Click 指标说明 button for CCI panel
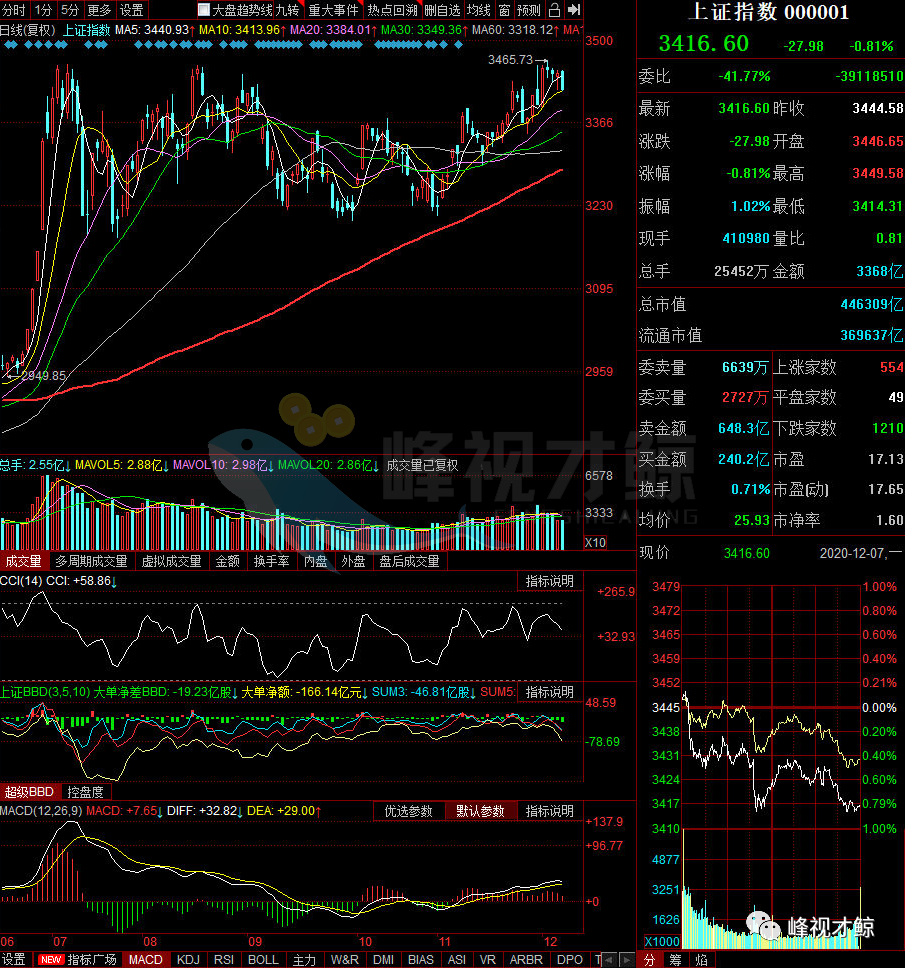The image size is (905, 968). 549,581
